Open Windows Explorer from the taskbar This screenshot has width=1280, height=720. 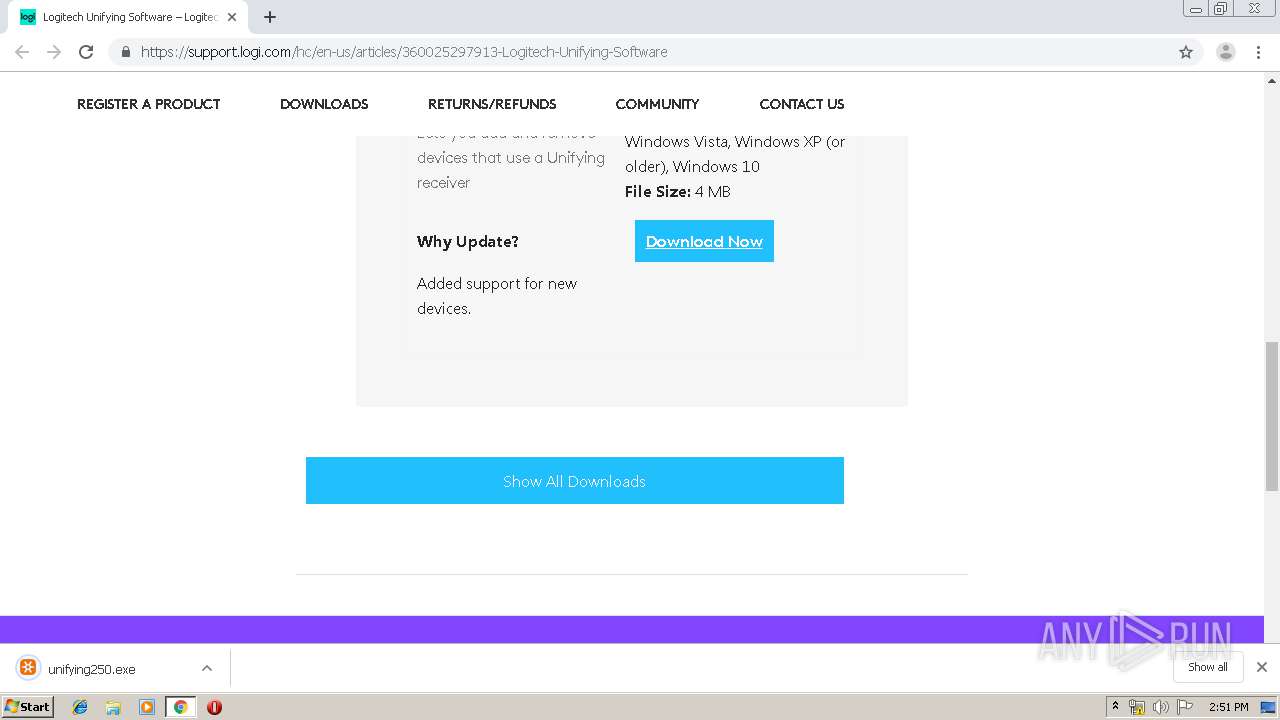click(113, 707)
